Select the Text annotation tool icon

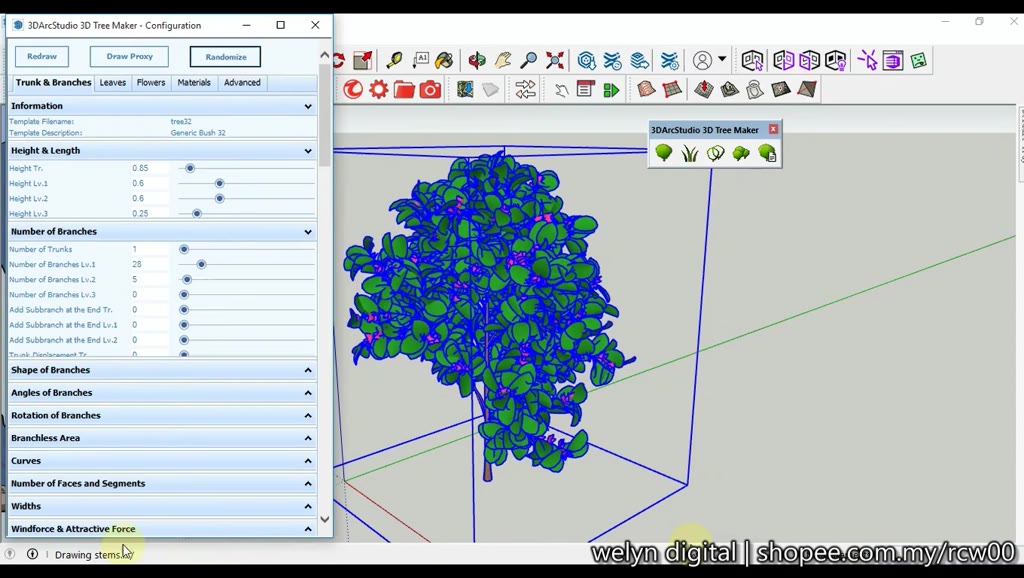click(x=421, y=60)
